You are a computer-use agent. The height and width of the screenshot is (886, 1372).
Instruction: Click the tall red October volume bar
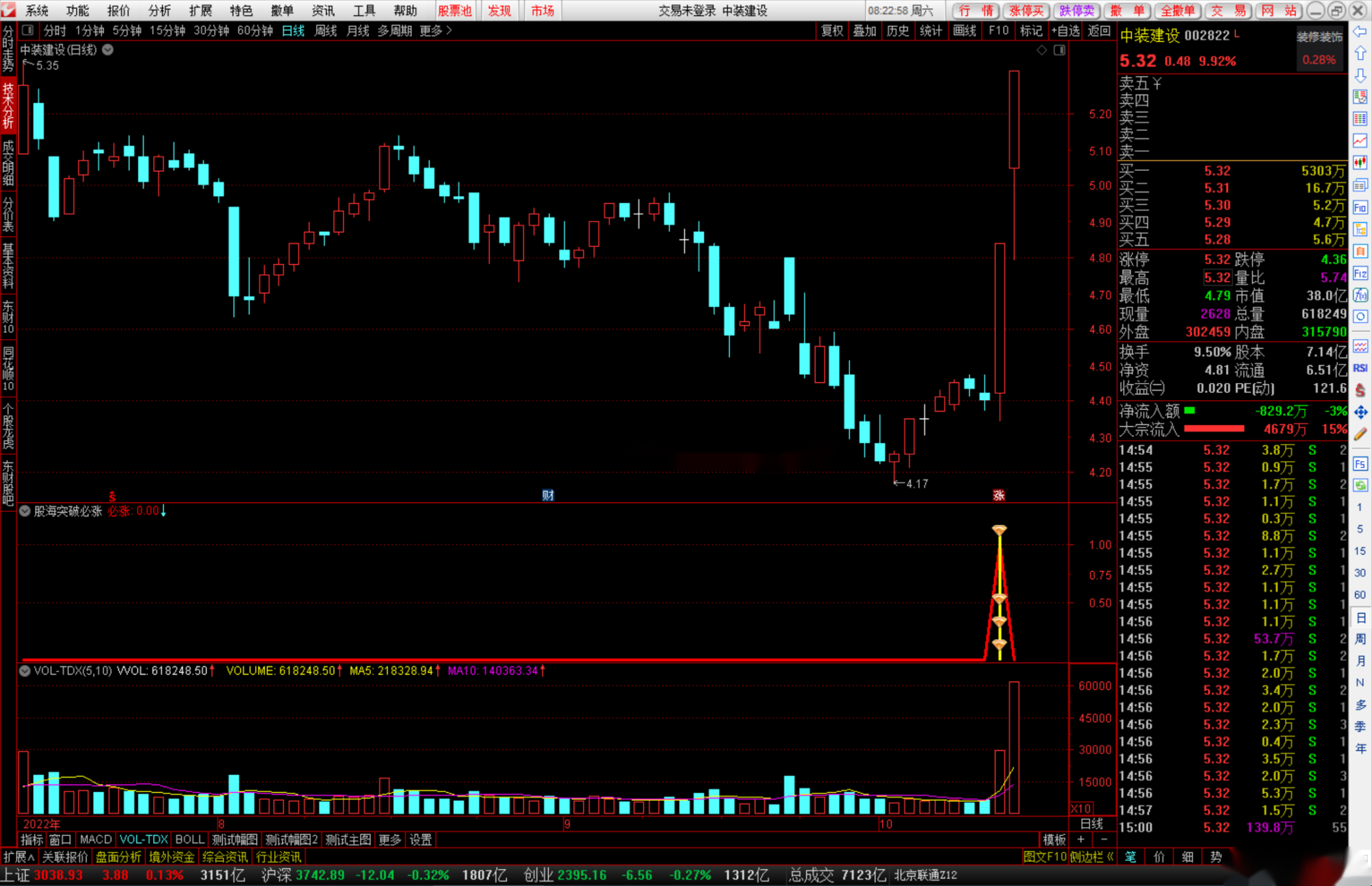click(1014, 747)
